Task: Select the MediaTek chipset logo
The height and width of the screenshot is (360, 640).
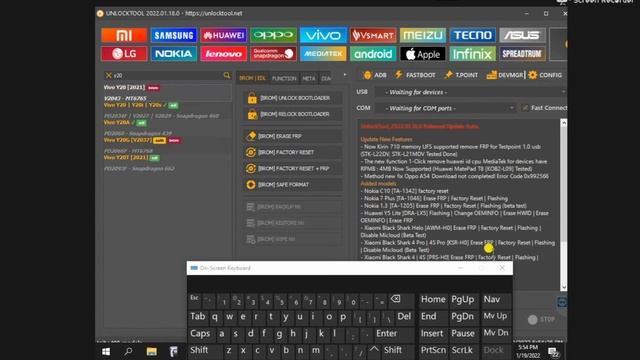Action: coord(323,53)
